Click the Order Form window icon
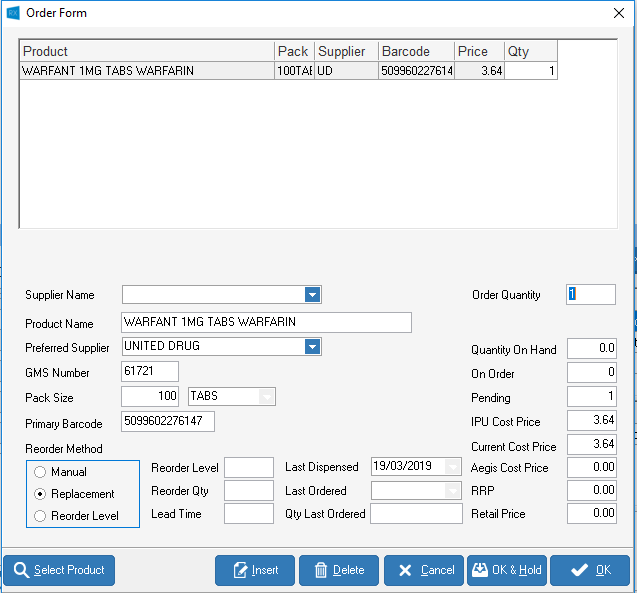Image resolution: width=637 pixels, height=593 pixels. pos(13,13)
